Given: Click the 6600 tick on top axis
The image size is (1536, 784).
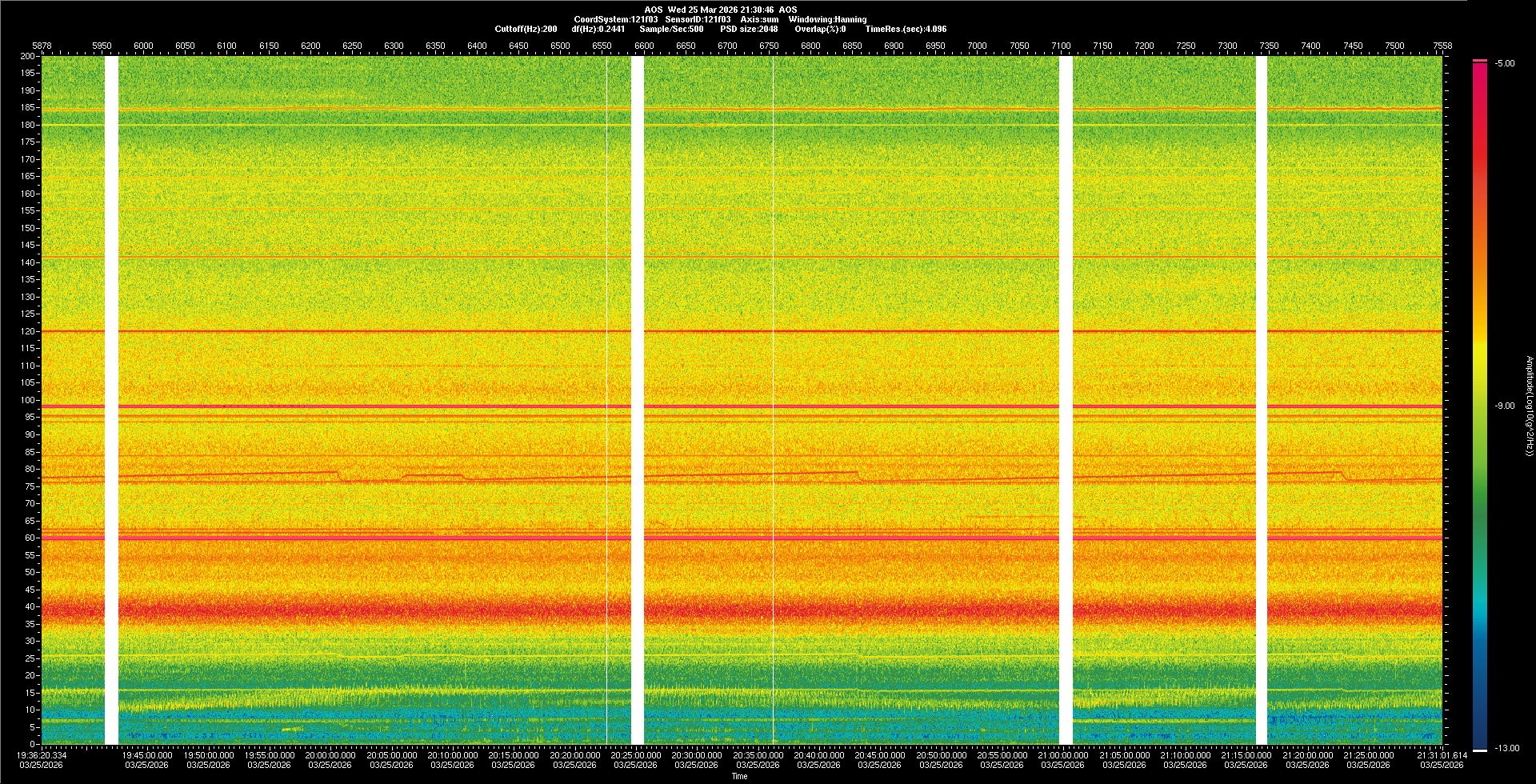Looking at the screenshot, I should pos(644,46).
